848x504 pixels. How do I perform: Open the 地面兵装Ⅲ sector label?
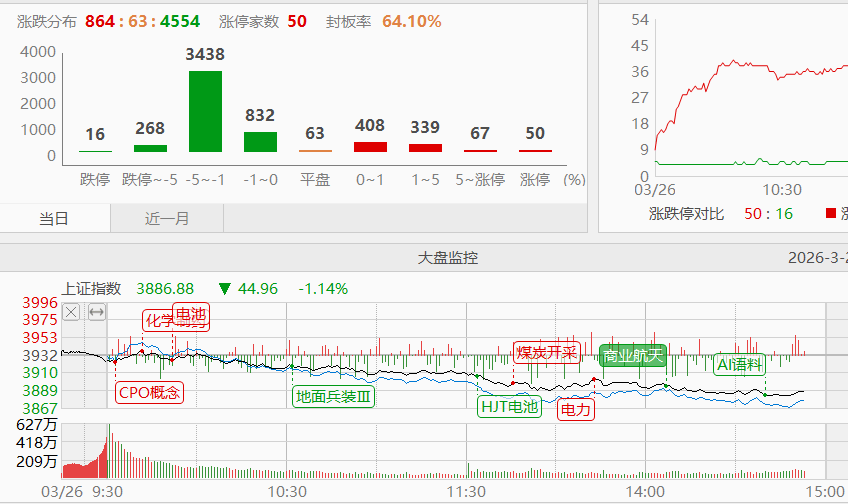tap(334, 396)
